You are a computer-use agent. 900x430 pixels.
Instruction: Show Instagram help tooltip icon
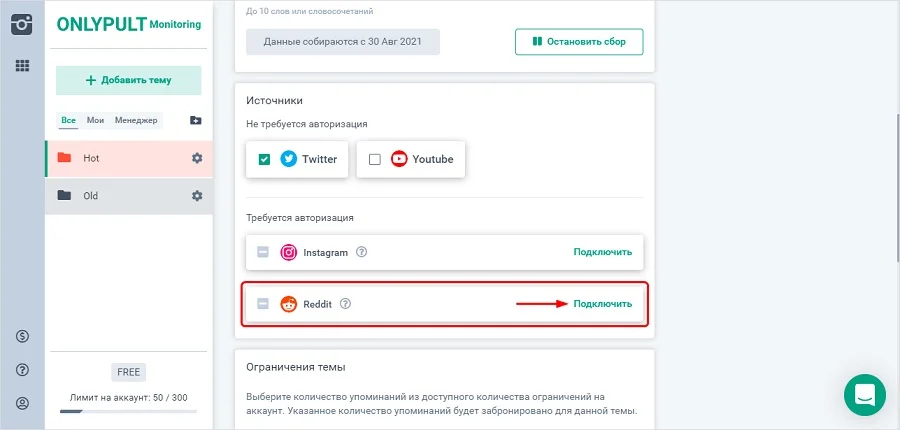362,252
